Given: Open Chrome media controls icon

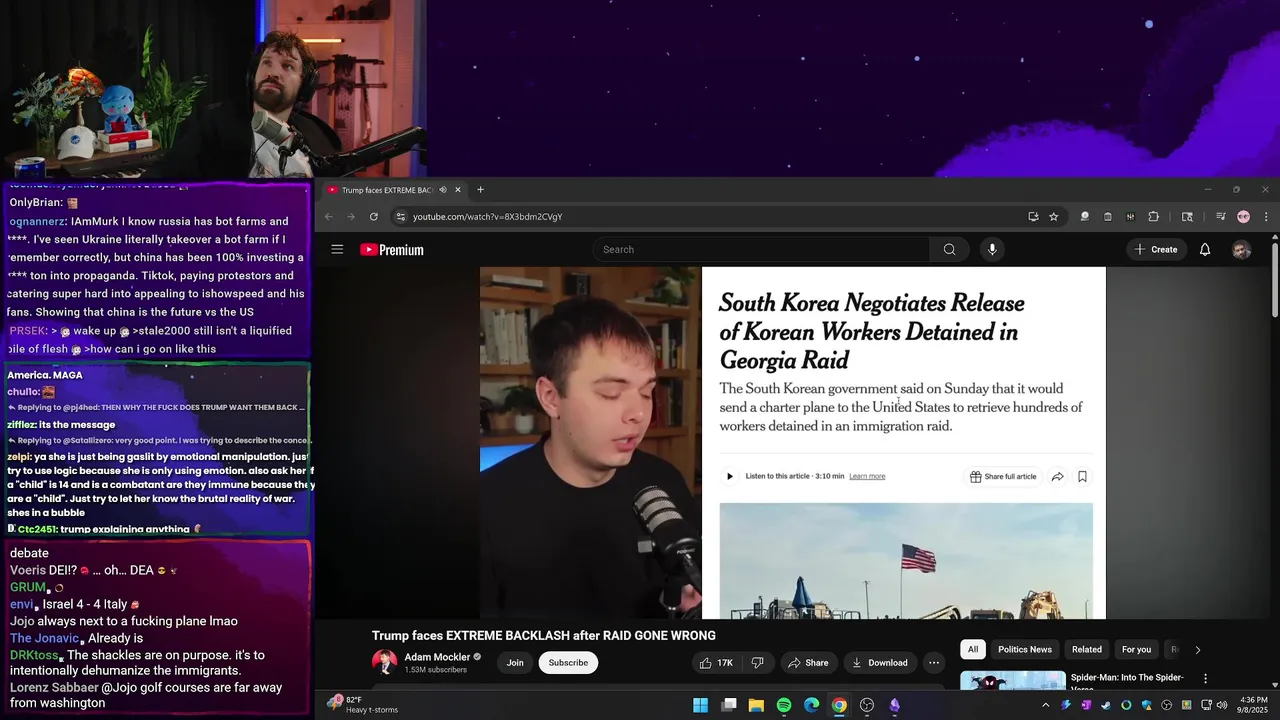Looking at the screenshot, I should pos(1220,216).
